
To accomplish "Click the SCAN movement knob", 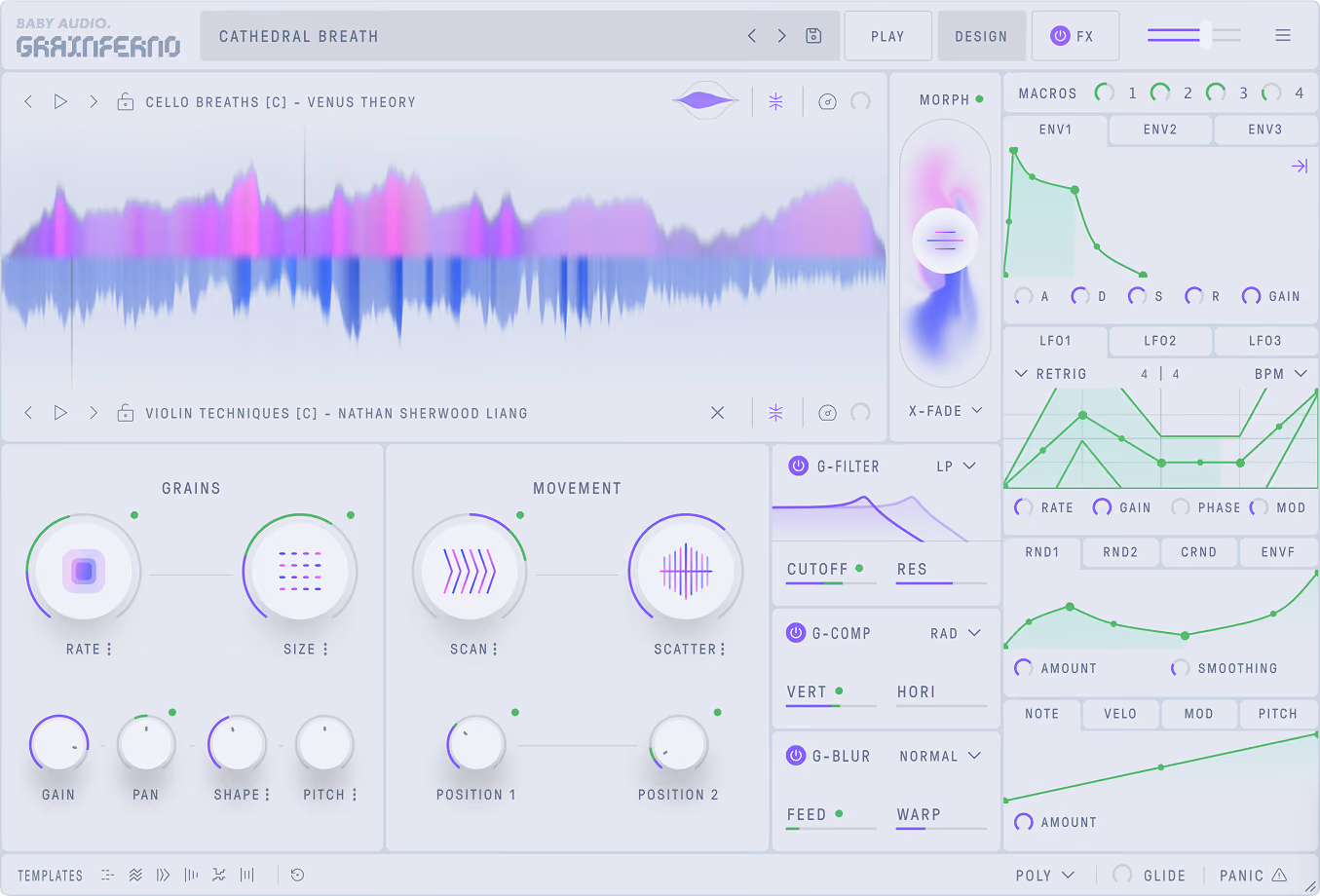I will pos(470,571).
